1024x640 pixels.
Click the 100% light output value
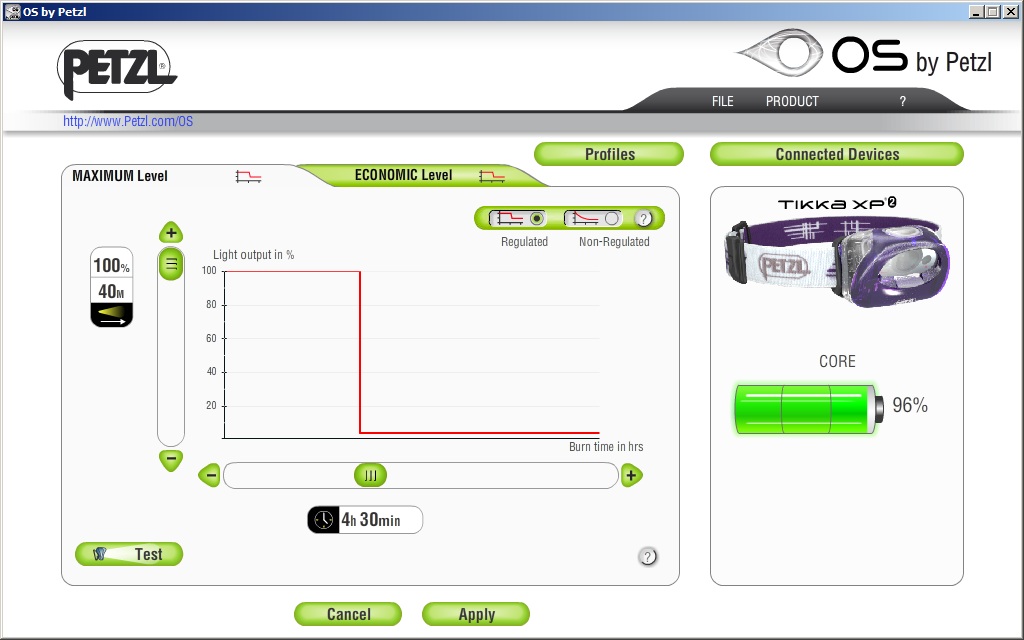112,265
